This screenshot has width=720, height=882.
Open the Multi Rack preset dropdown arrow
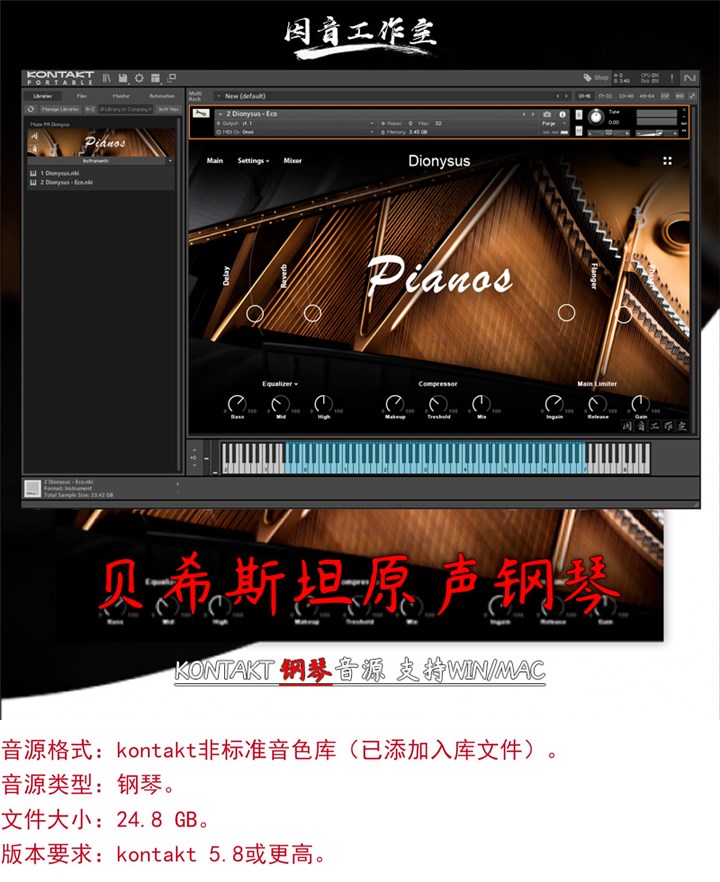point(219,96)
